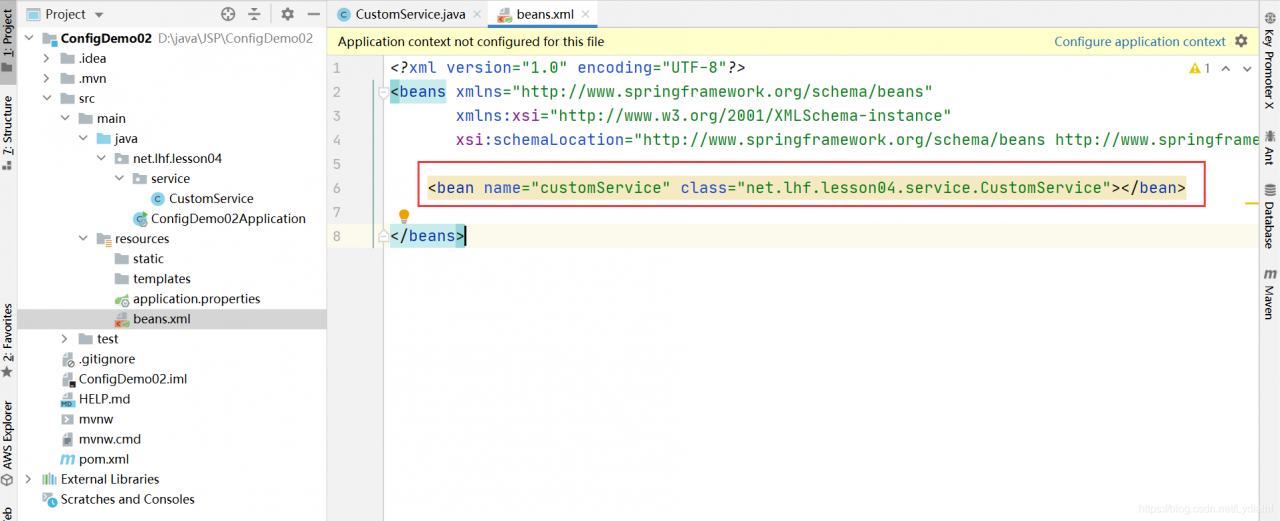This screenshot has height=521, width=1280.
Task: Go to previous highlighted problem arrow
Action: (x=1227, y=68)
